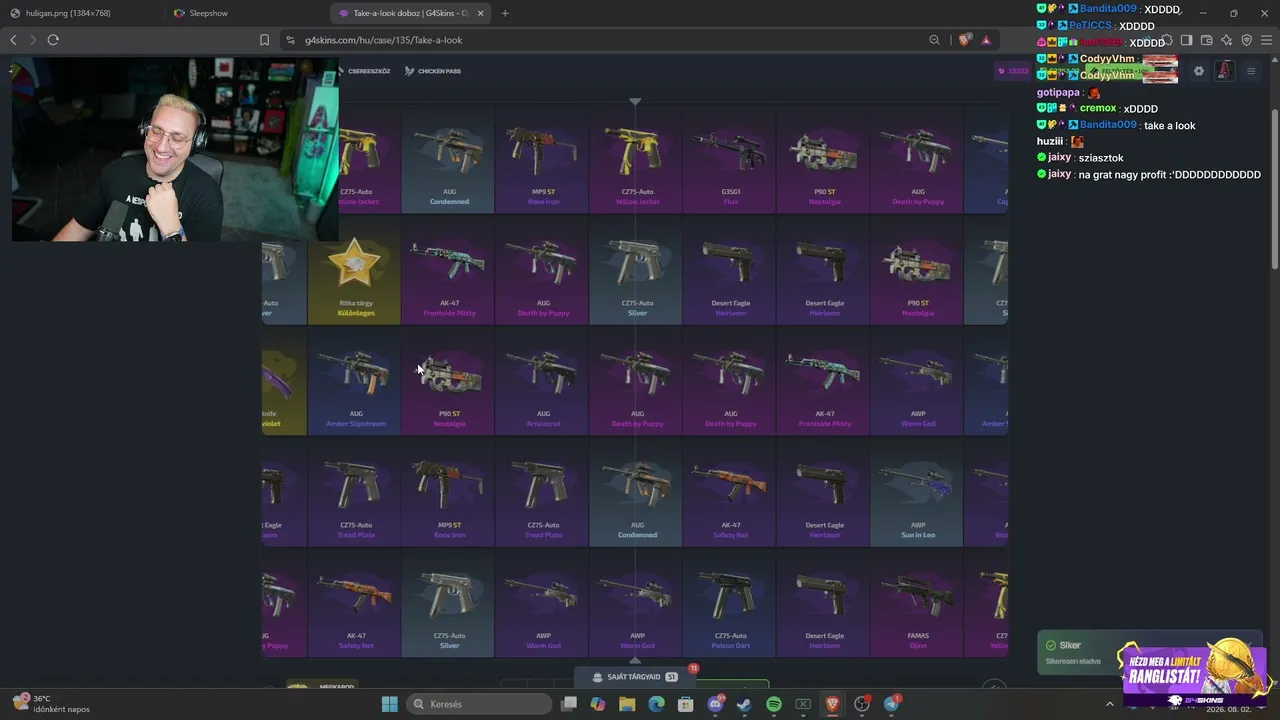Open the browser hamburger menu

1267,40
